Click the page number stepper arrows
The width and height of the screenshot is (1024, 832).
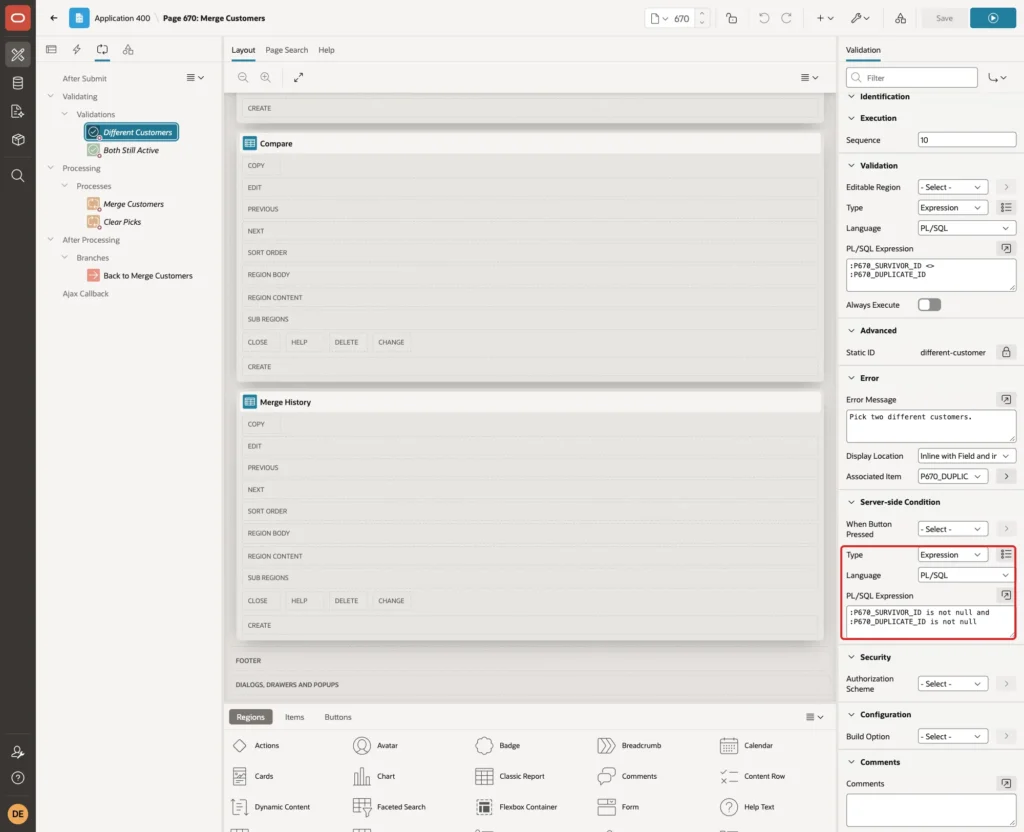point(702,18)
